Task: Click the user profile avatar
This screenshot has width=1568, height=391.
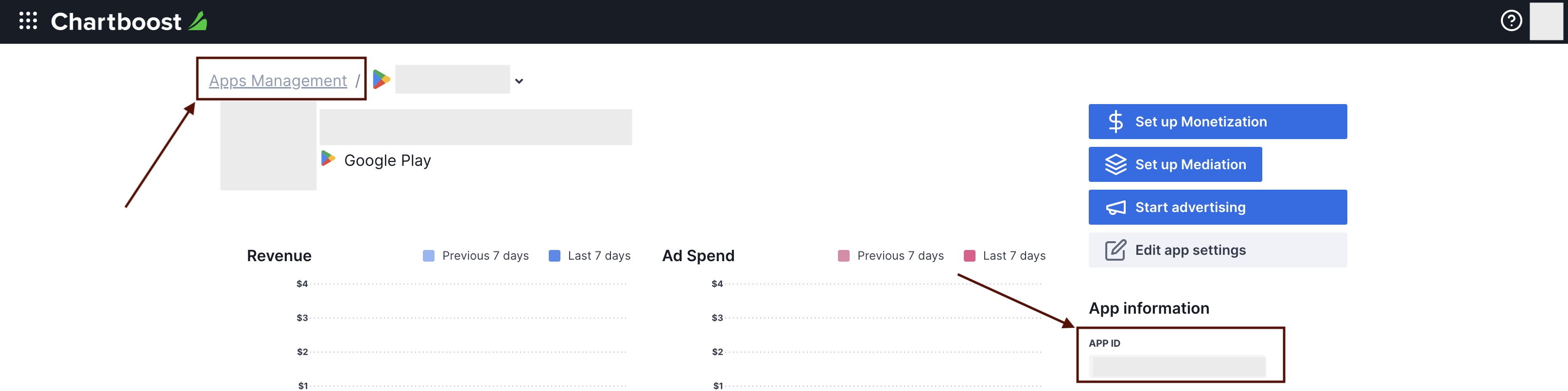Action: (1546, 21)
